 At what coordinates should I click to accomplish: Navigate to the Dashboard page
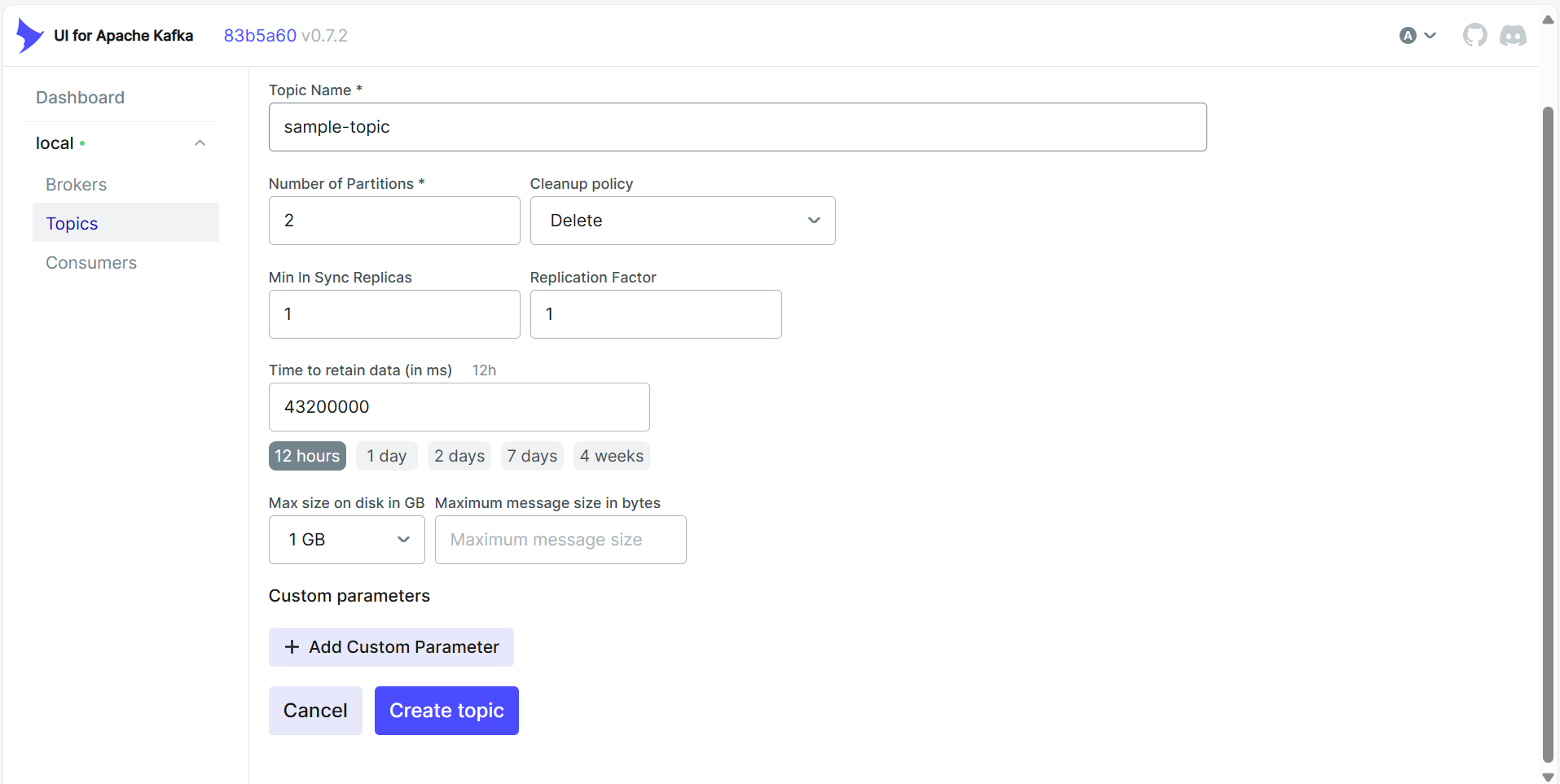pyautogui.click(x=80, y=98)
